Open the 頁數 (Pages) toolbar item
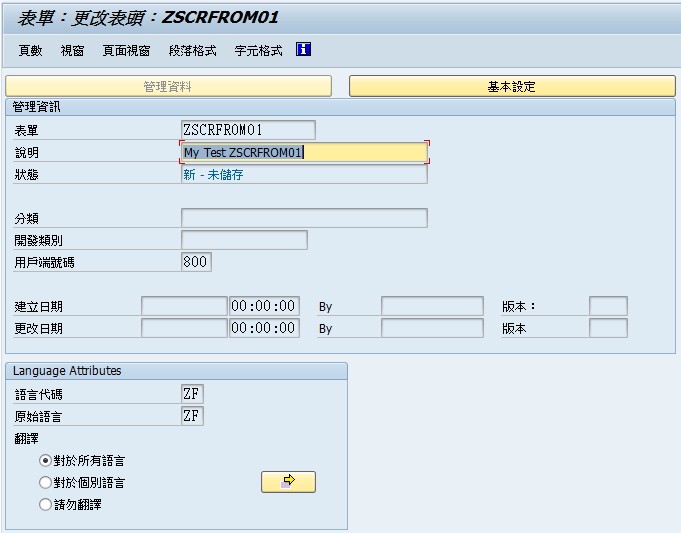This screenshot has width=681, height=533. tap(30, 51)
